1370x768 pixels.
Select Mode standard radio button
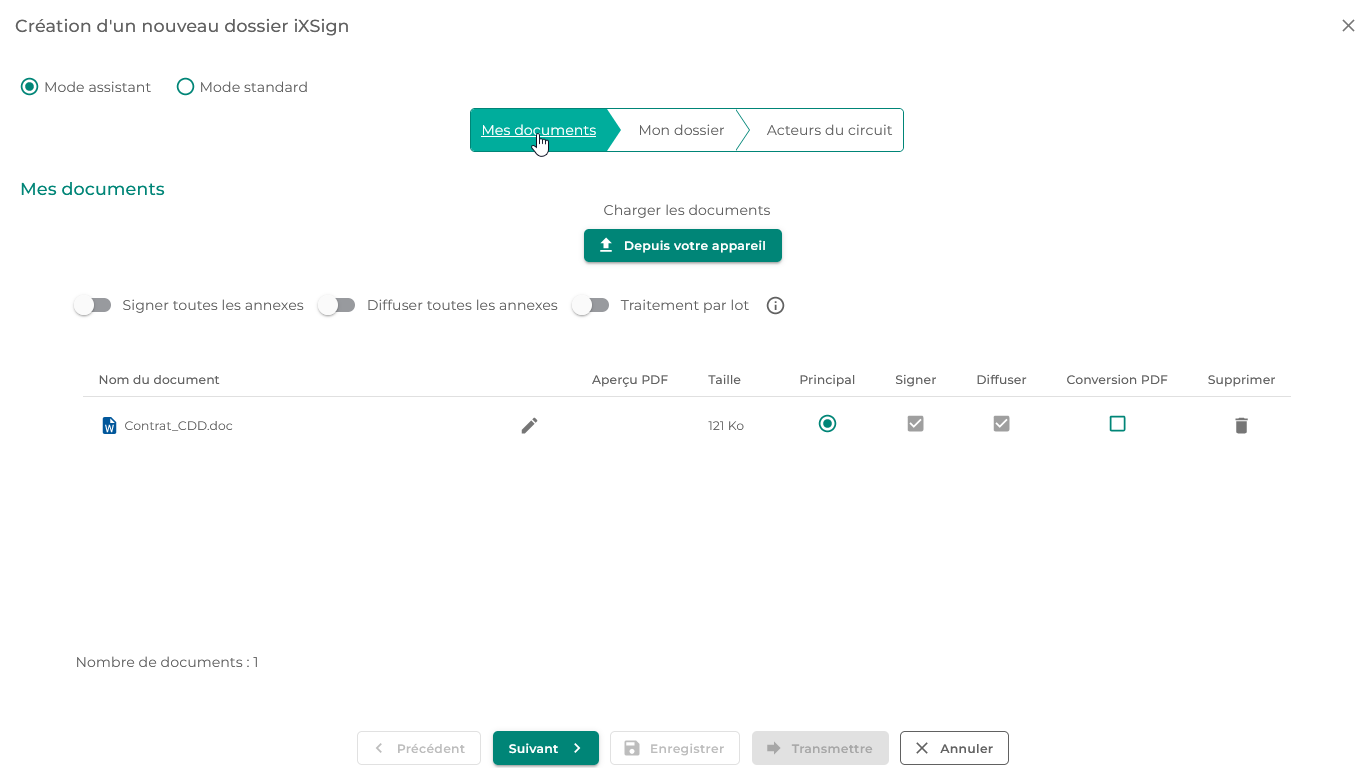tap(185, 87)
